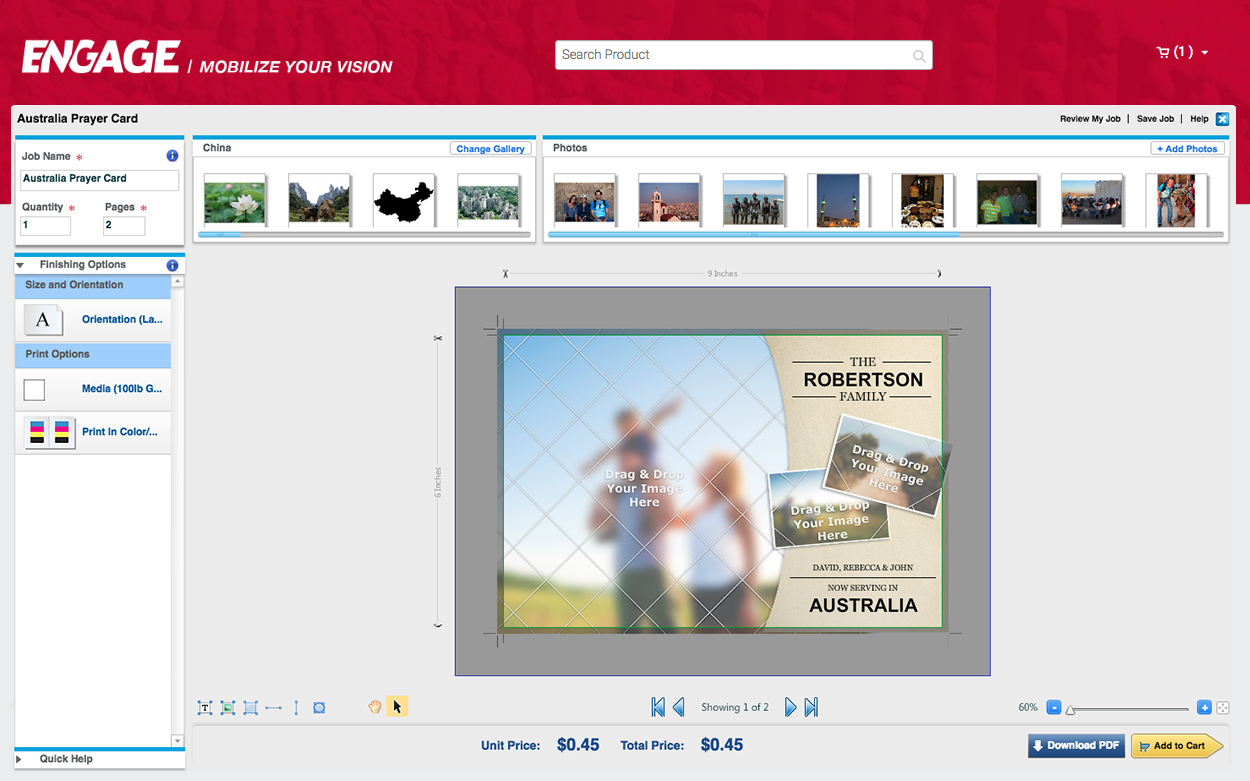Open the cart dropdown arrow

pyautogui.click(x=1204, y=53)
